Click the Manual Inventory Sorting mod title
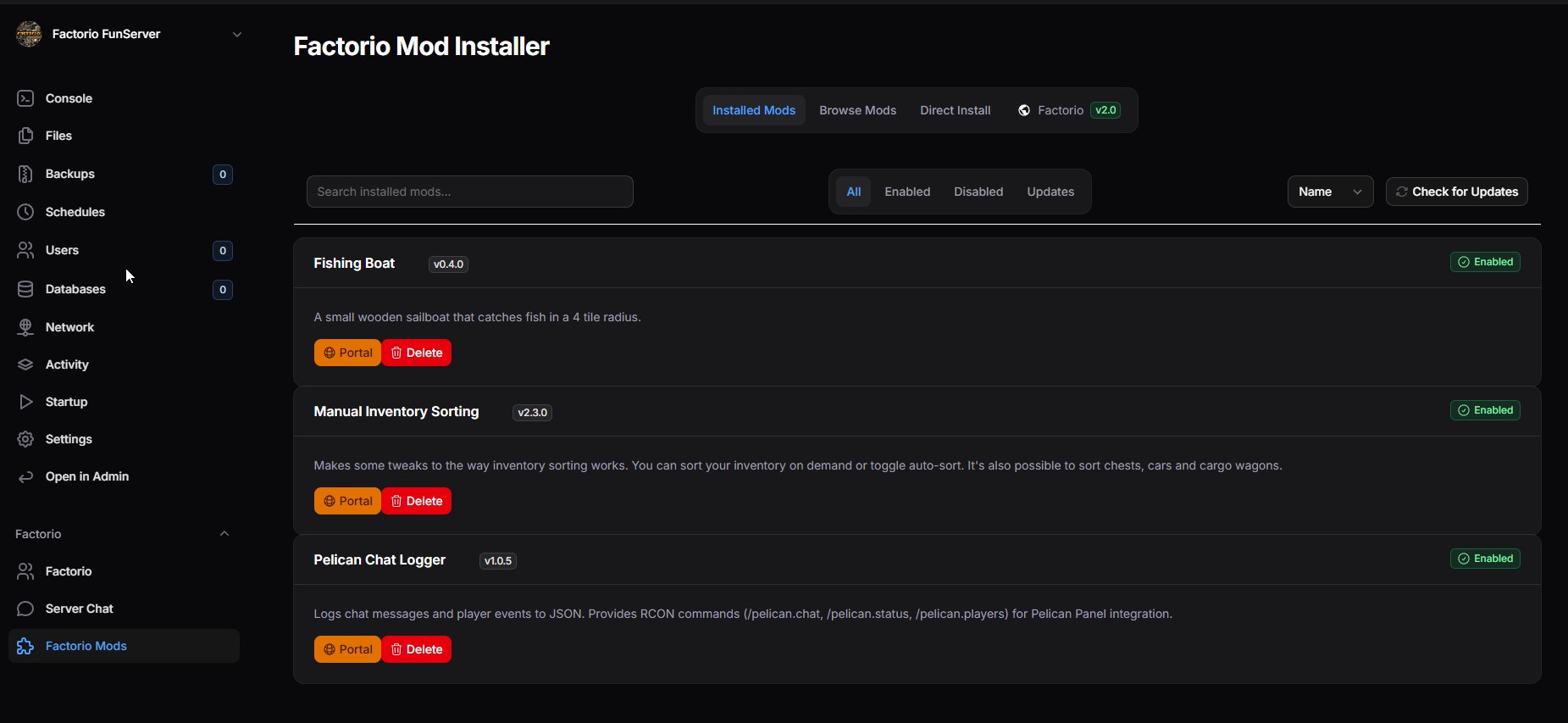The image size is (1568, 723). 396,412
